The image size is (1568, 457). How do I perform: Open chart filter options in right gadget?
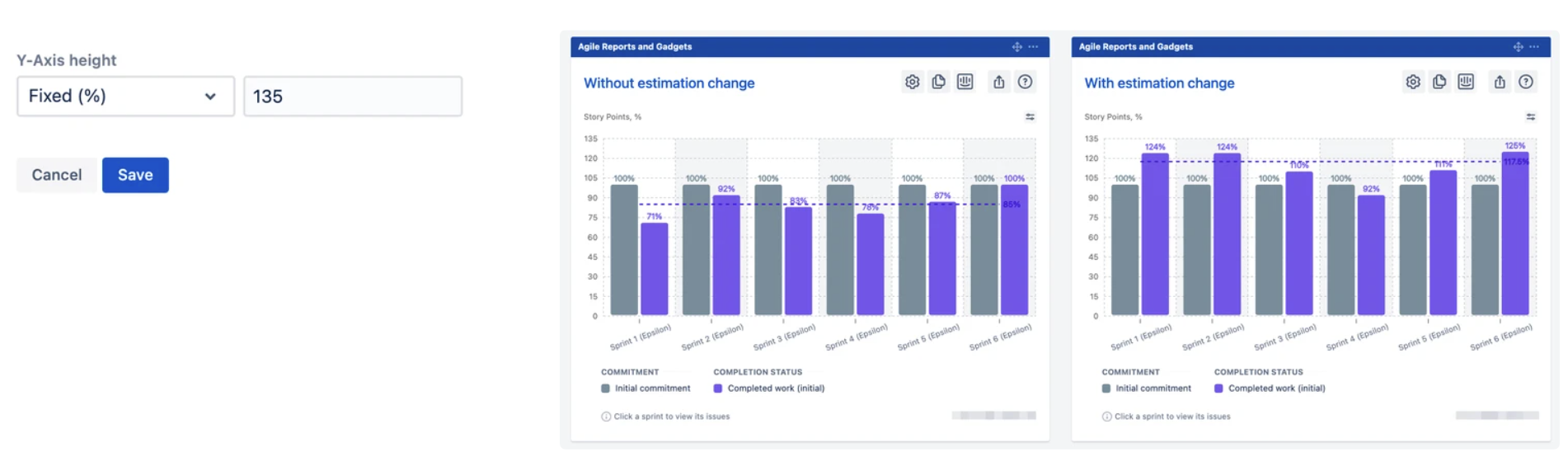(1531, 117)
